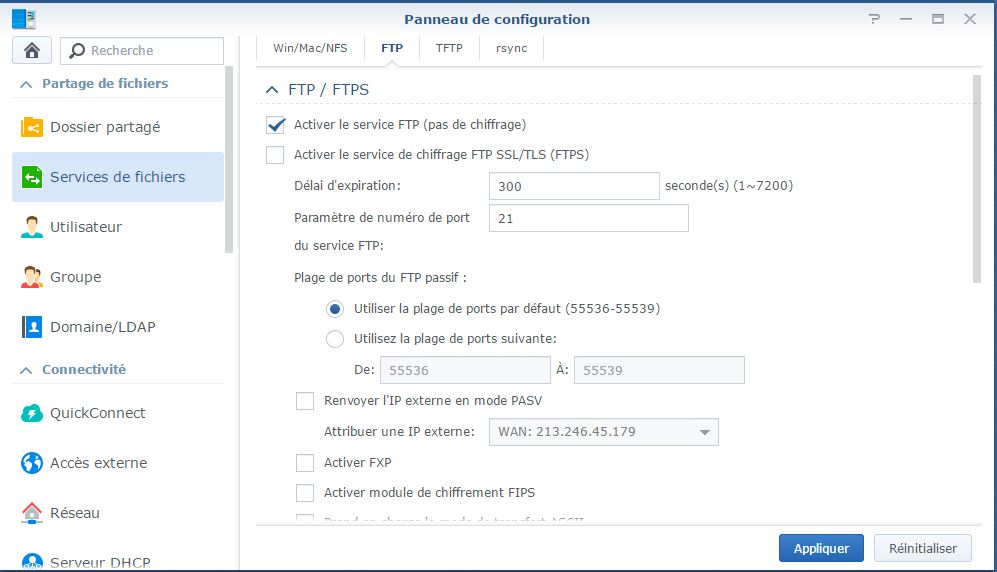Select 'Utilisez la plage de ports suivante' radio

point(335,339)
